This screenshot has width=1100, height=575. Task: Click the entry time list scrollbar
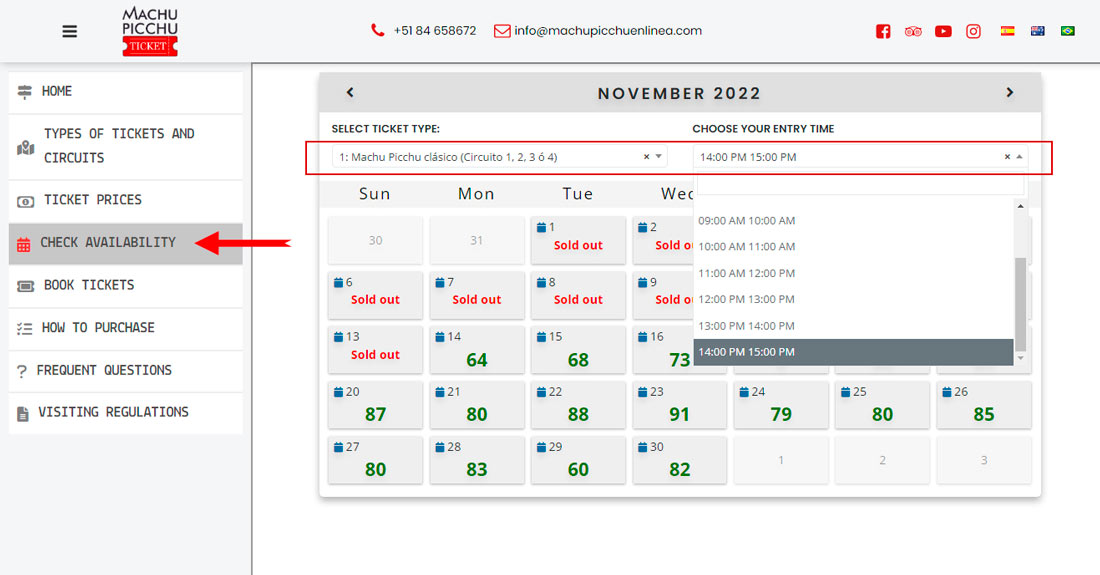(1020, 300)
